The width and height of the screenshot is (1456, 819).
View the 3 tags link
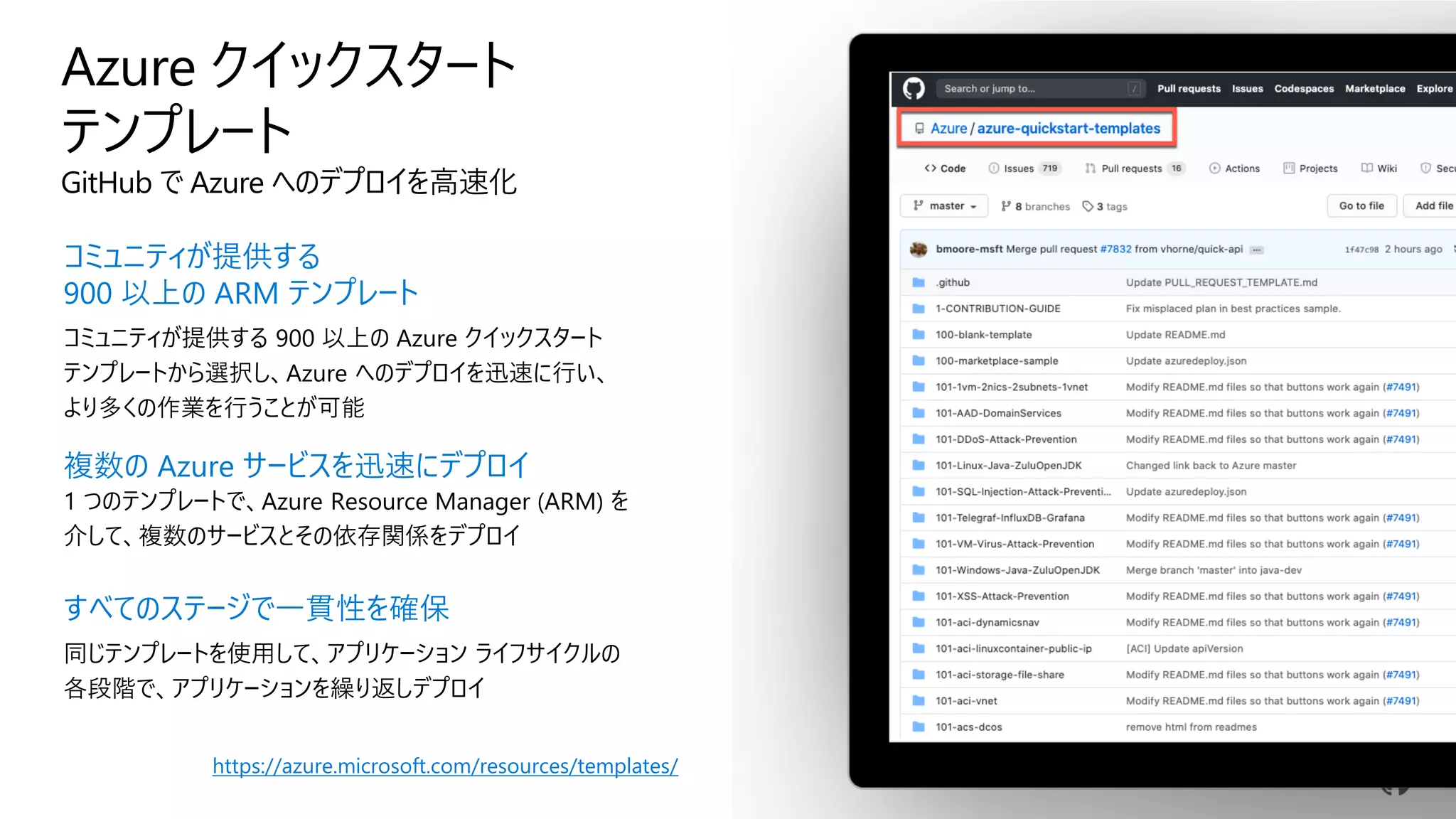(x=1105, y=207)
